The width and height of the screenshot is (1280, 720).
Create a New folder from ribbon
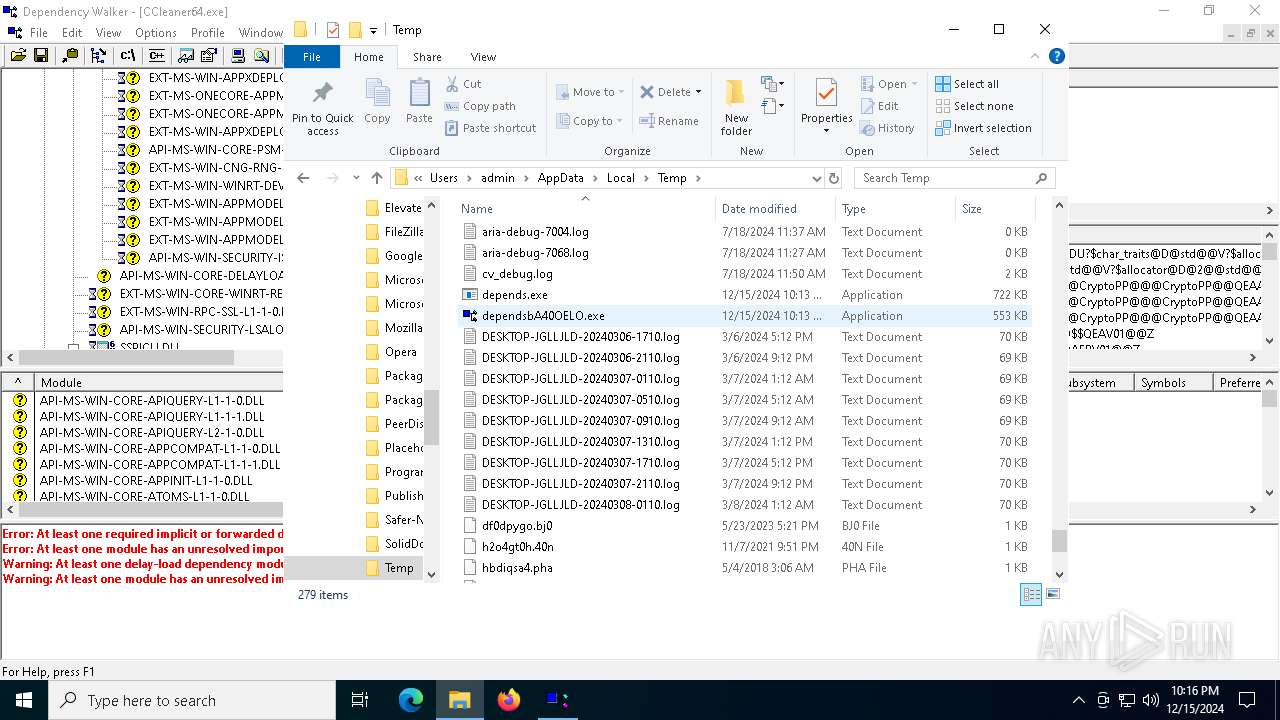click(736, 107)
